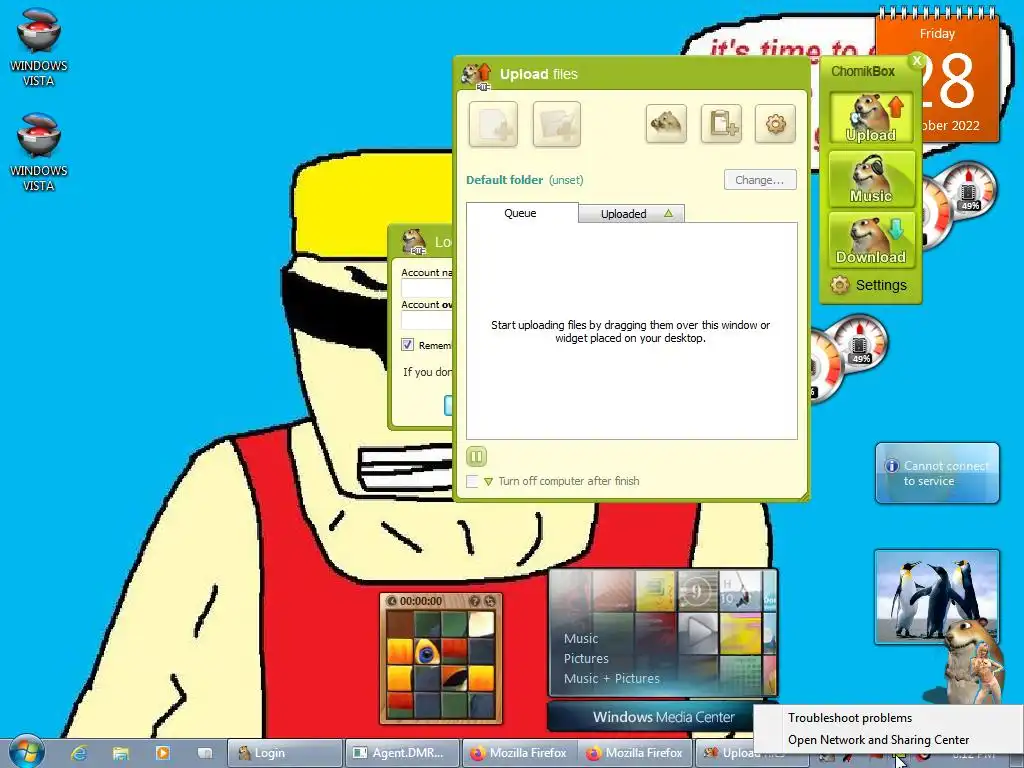1024x768 pixels.
Task: Click the Account name field in Login window
Action: [427, 289]
